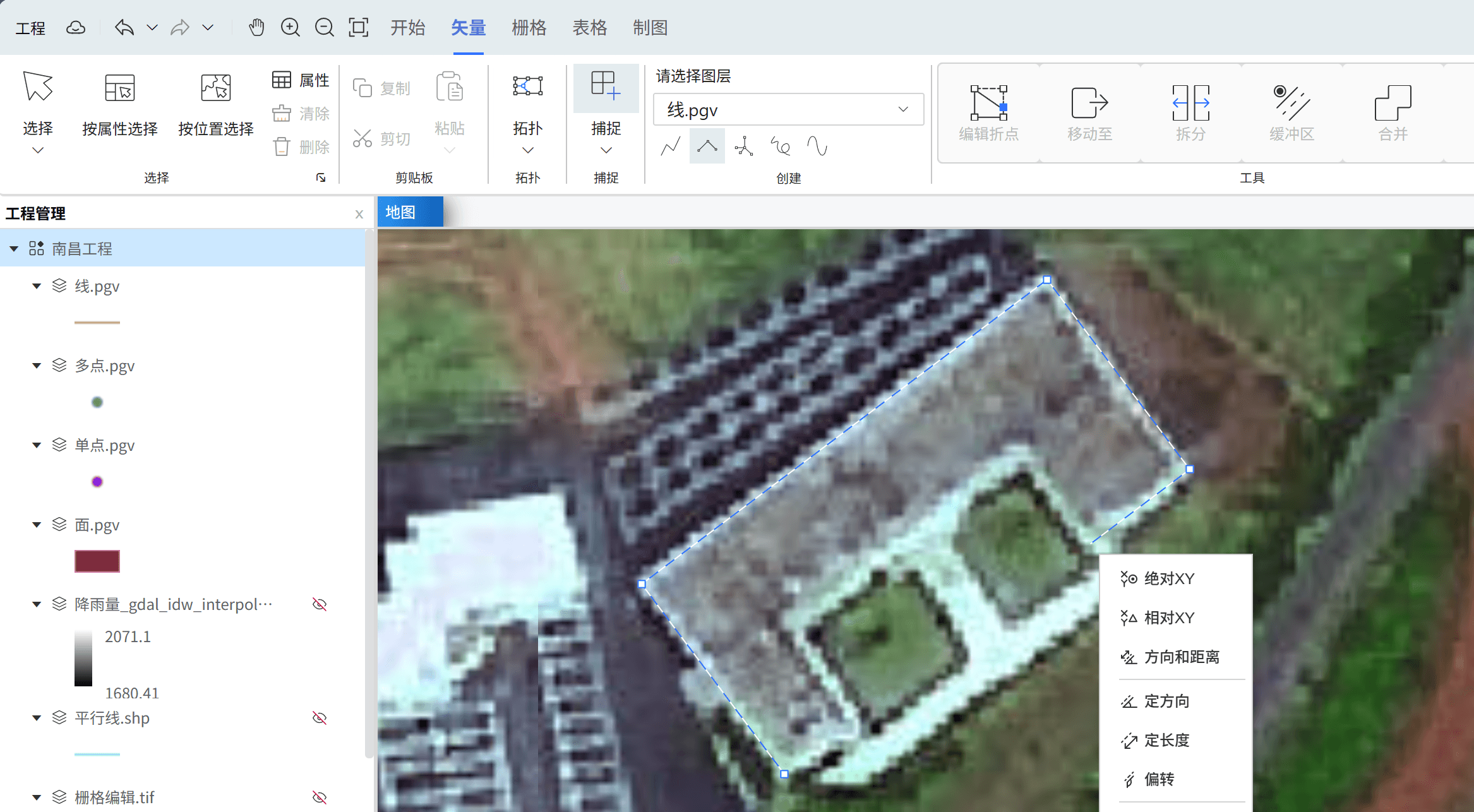Screen dimensions: 1474x812
Task: Select by attribute (按属性选择) icon
Action: 119,88
